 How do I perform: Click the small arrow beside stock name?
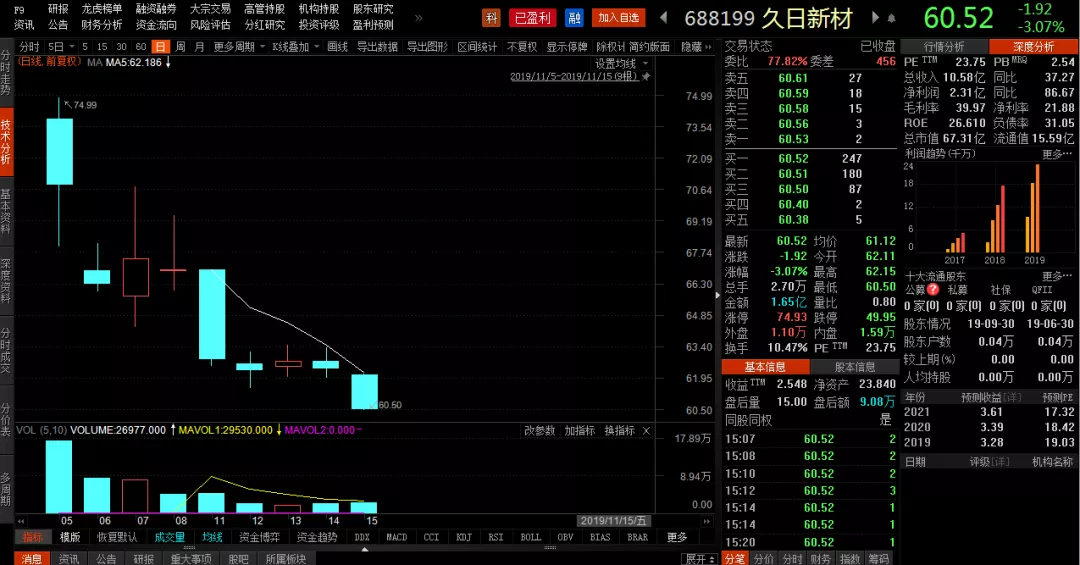point(891,18)
